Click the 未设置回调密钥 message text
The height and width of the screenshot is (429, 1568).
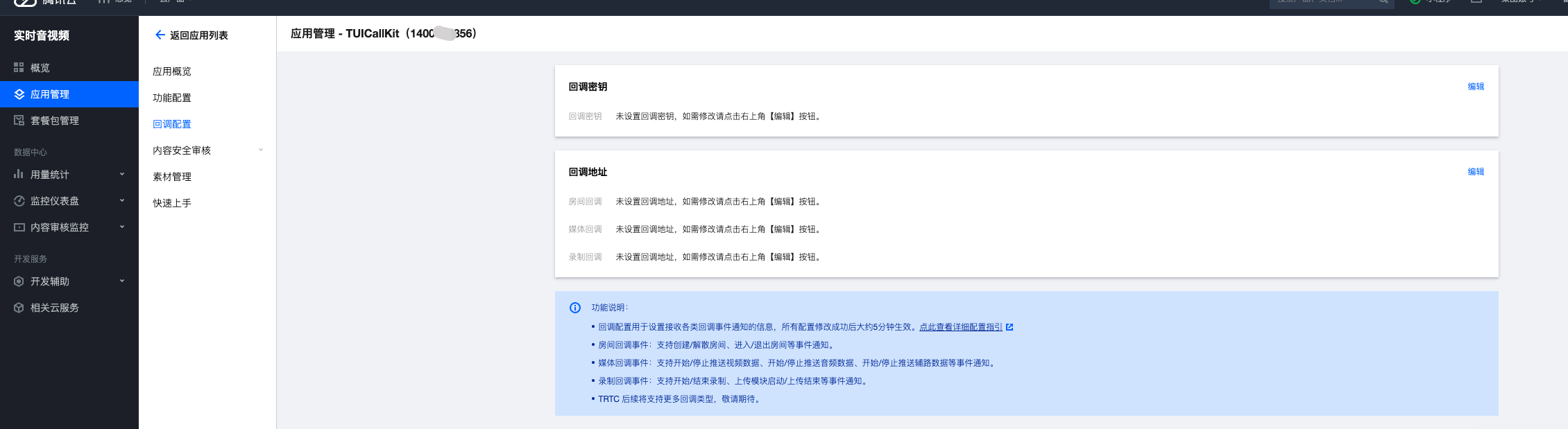[719, 116]
